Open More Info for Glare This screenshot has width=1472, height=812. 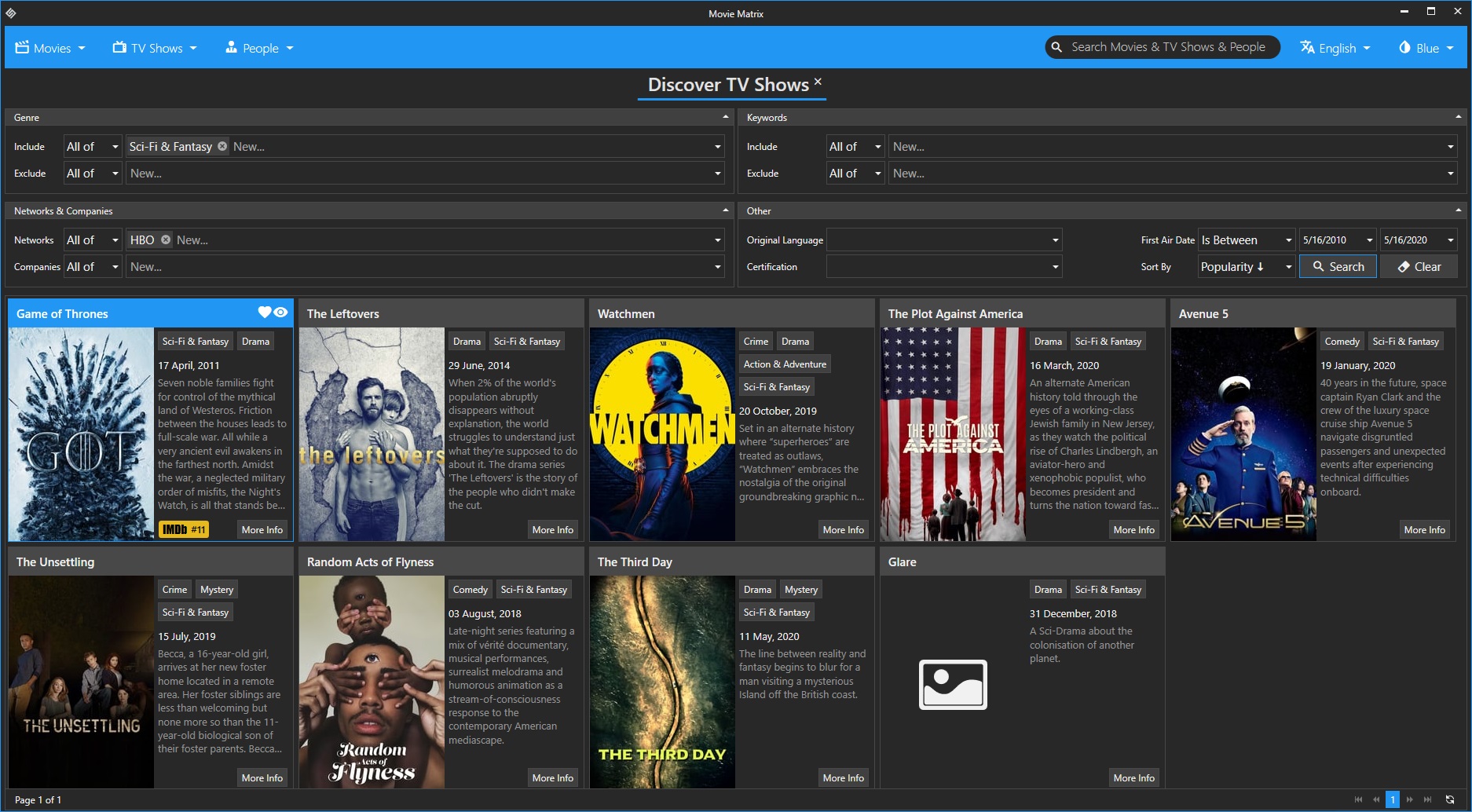pyautogui.click(x=1133, y=777)
